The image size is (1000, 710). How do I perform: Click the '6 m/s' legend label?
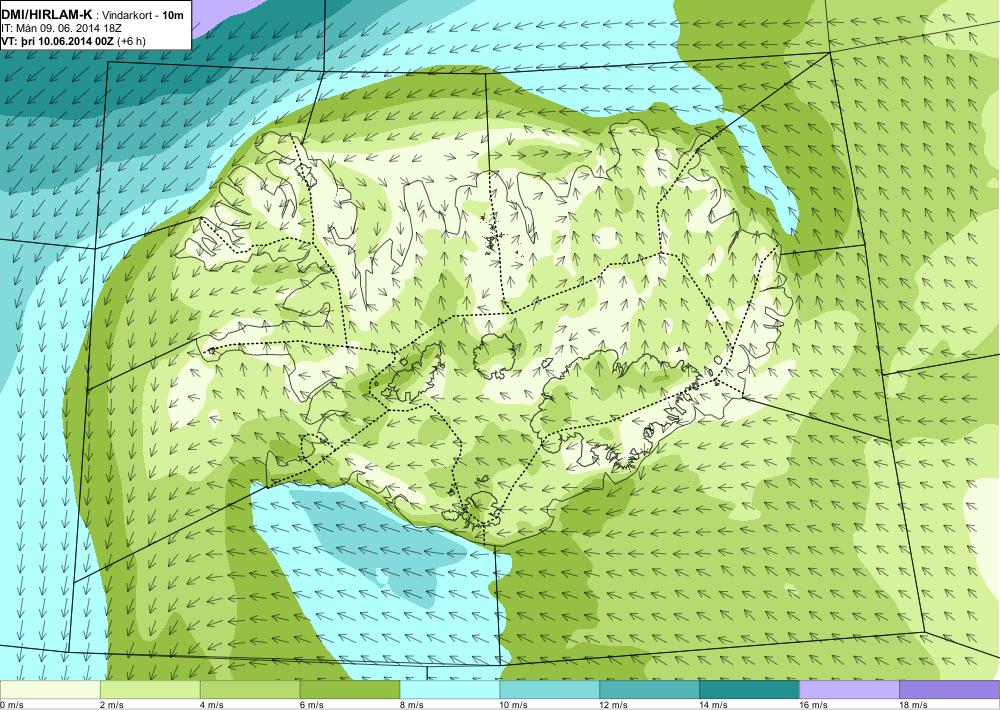pos(312,705)
